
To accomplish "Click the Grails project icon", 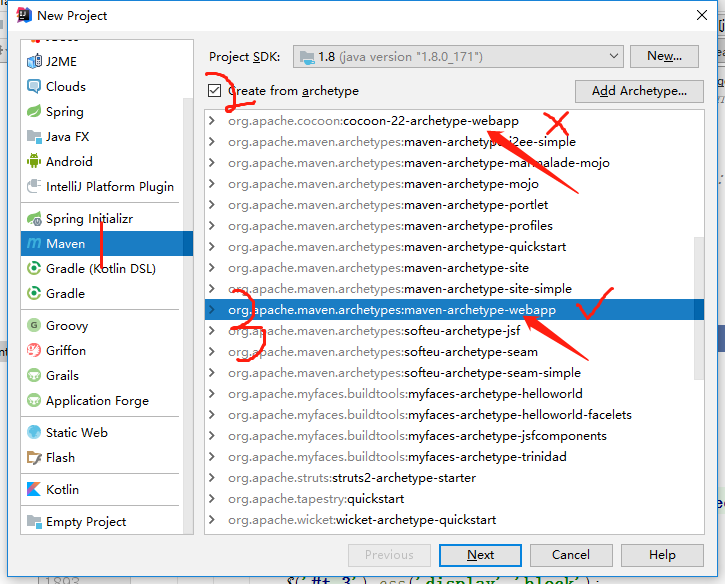I will click(x=34, y=375).
